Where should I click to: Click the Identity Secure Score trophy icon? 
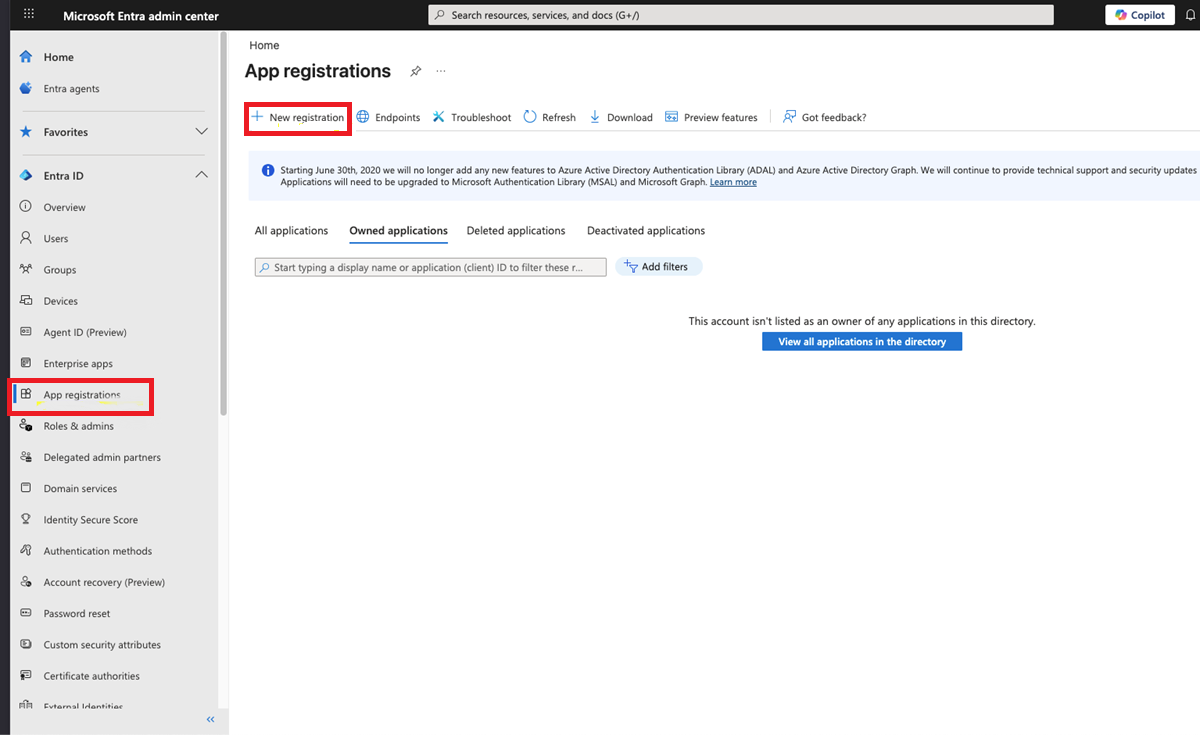pos(26,519)
